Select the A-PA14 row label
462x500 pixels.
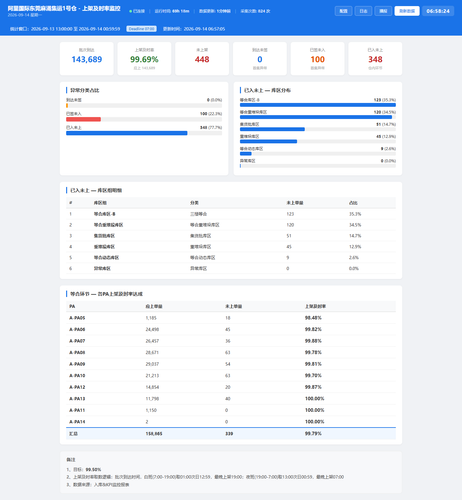77,422
